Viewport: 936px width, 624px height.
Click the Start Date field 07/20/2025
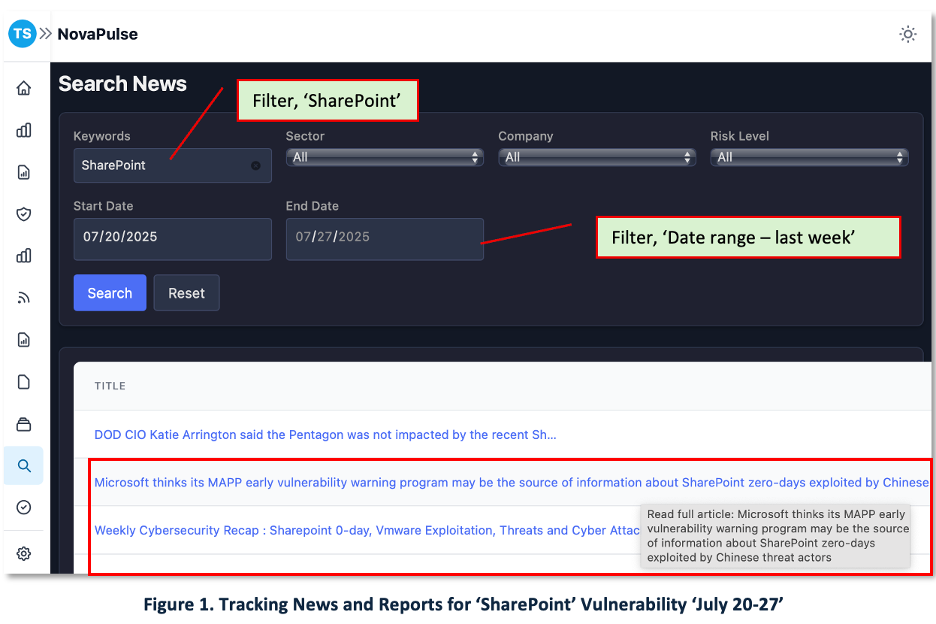tap(173, 239)
